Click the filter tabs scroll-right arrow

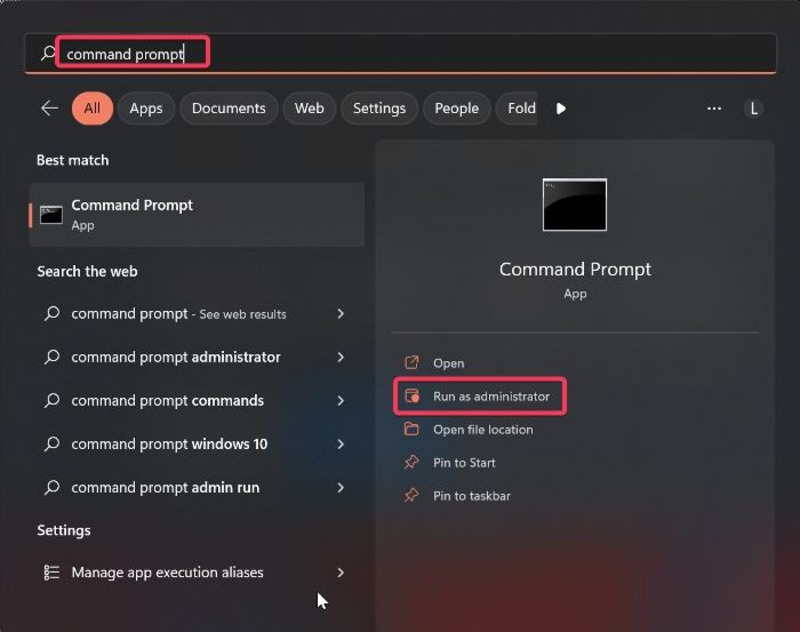pyautogui.click(x=561, y=108)
